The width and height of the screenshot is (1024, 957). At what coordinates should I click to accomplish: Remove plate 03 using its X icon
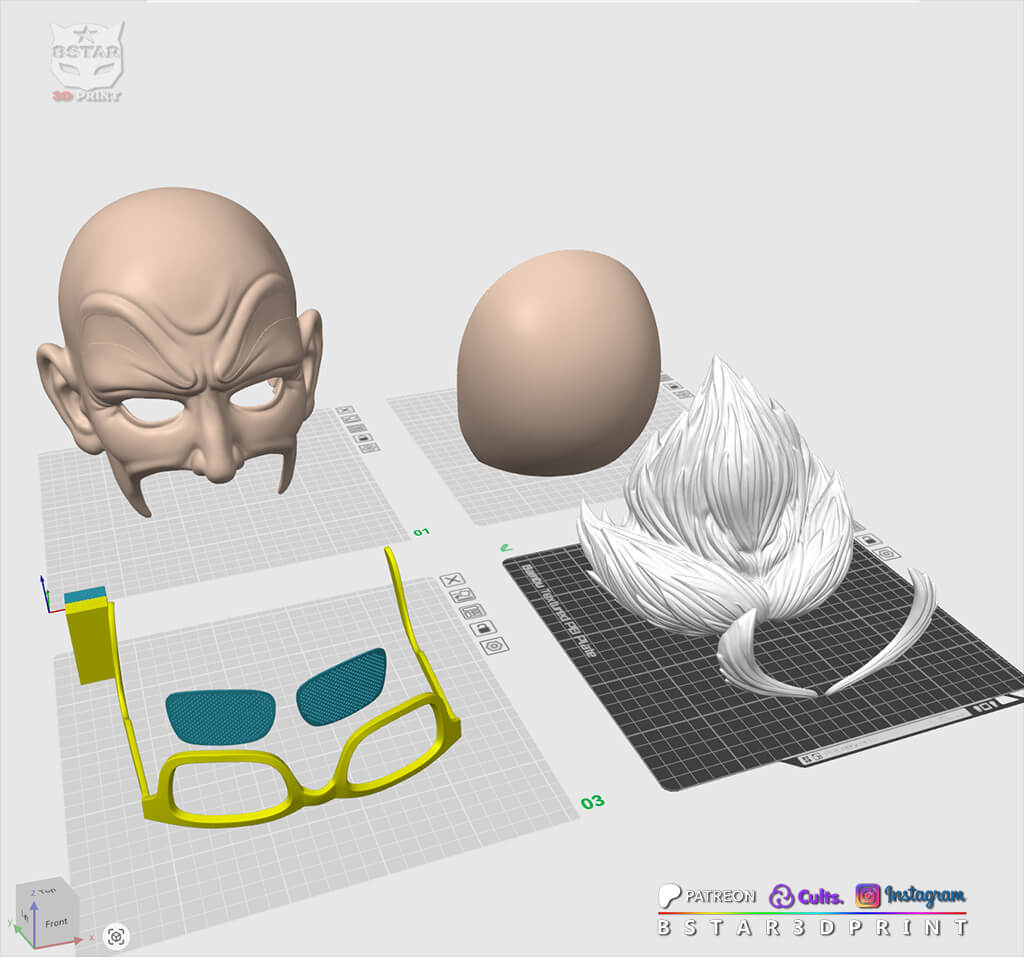(x=452, y=580)
